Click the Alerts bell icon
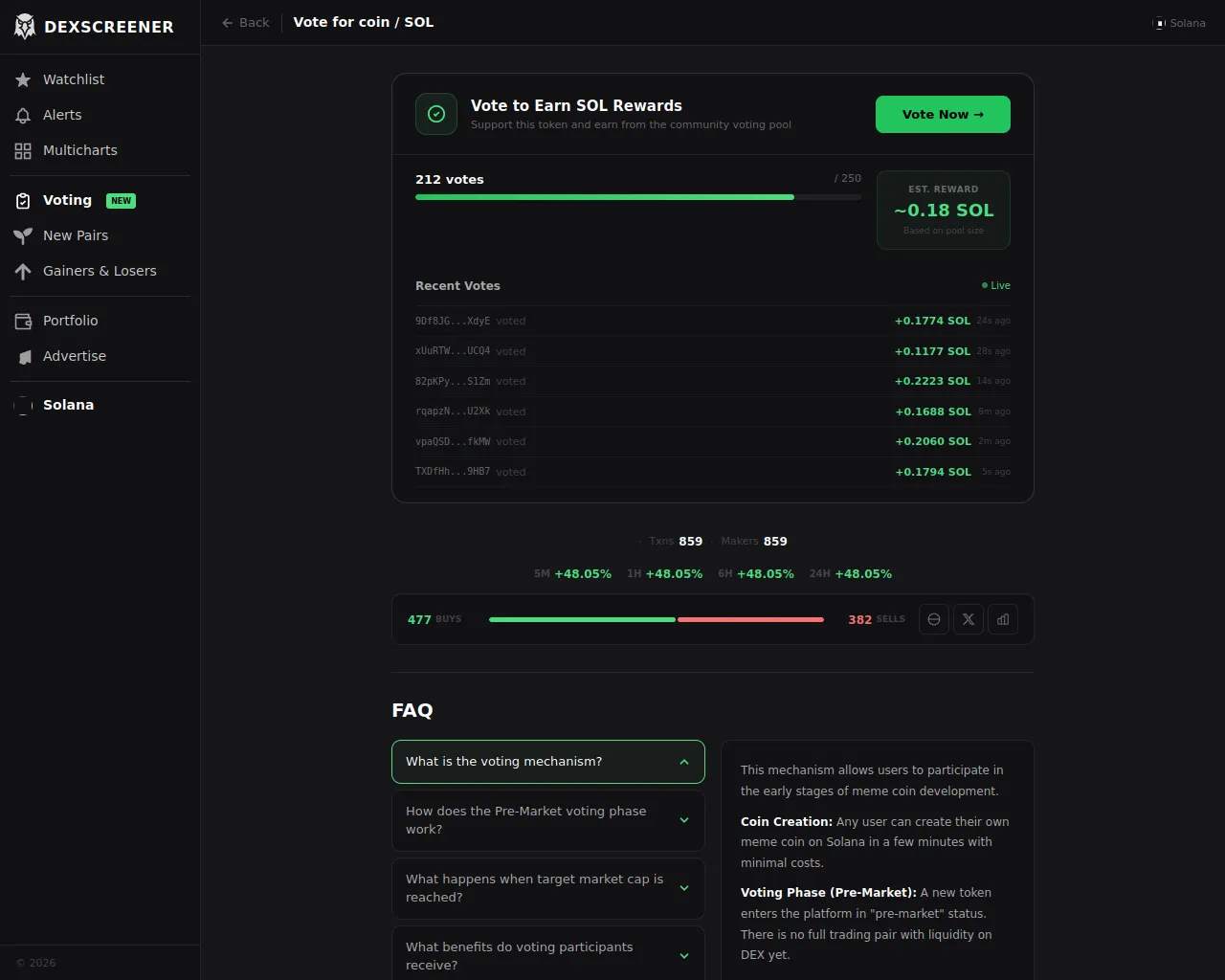The width and height of the screenshot is (1225, 980). pyautogui.click(x=23, y=116)
